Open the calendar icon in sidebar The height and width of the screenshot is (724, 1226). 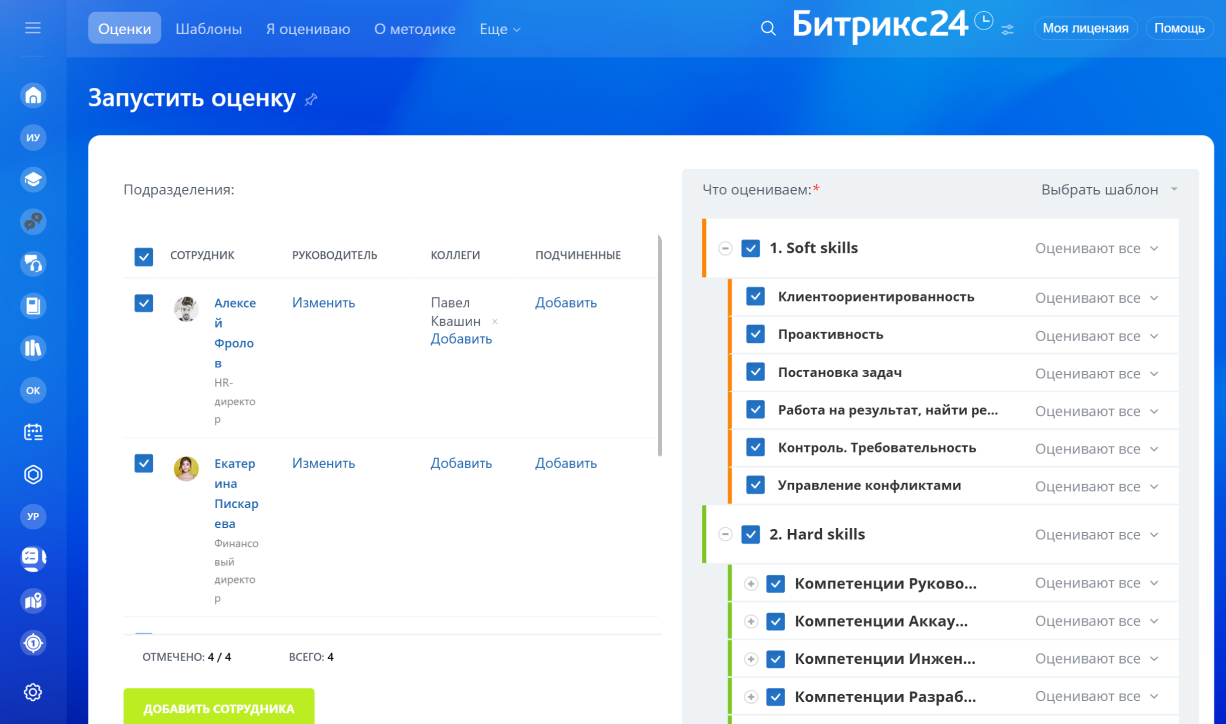coord(33,432)
